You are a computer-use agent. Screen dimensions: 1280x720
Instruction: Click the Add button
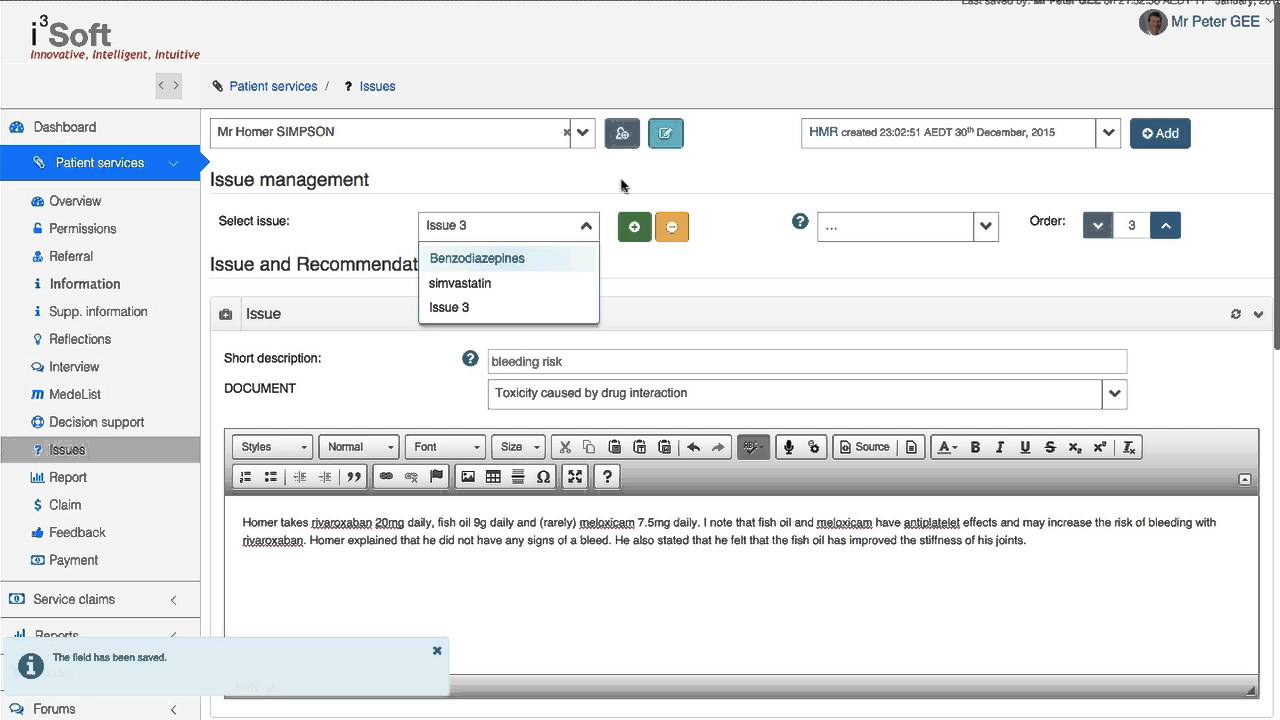pyautogui.click(x=1160, y=133)
